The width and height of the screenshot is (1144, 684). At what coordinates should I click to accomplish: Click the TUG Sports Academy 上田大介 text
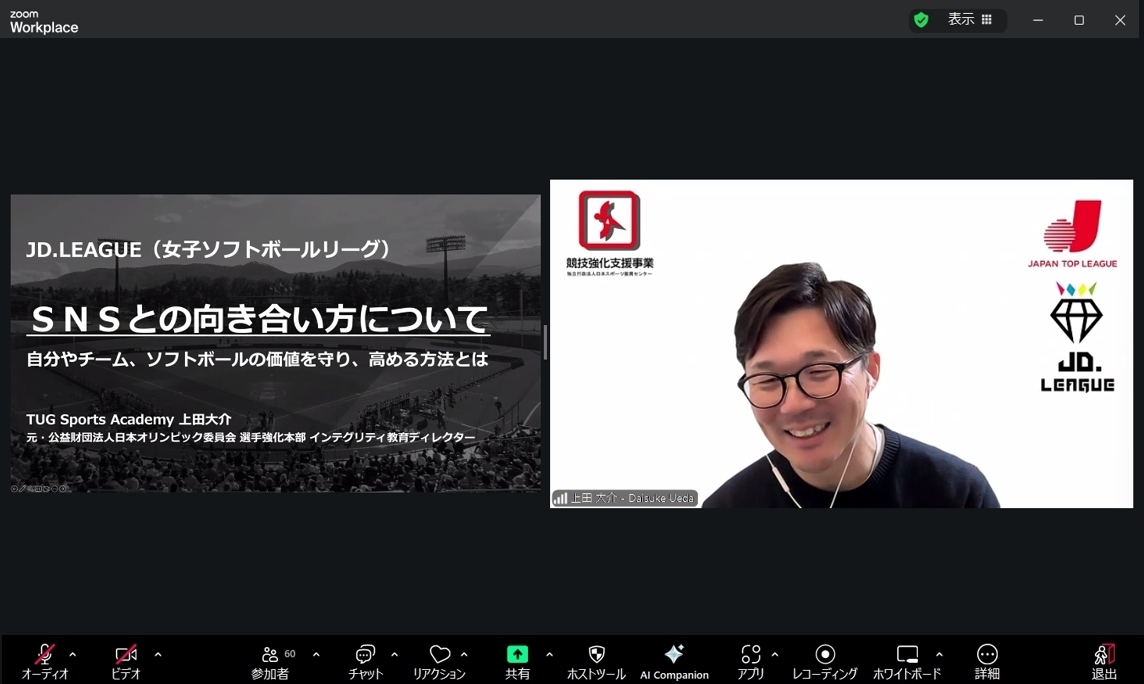click(128, 419)
